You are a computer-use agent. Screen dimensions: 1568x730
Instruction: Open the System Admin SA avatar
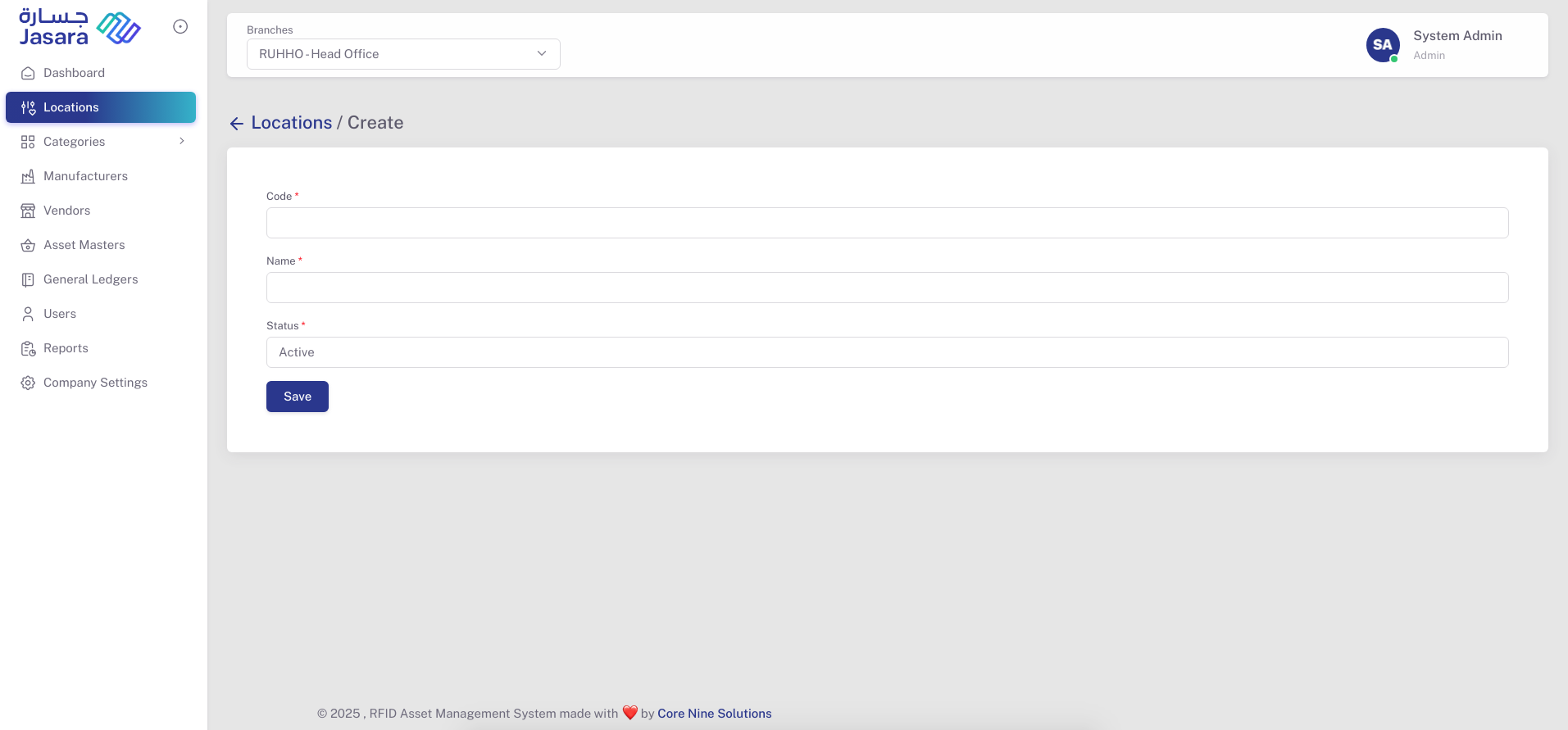click(1383, 45)
